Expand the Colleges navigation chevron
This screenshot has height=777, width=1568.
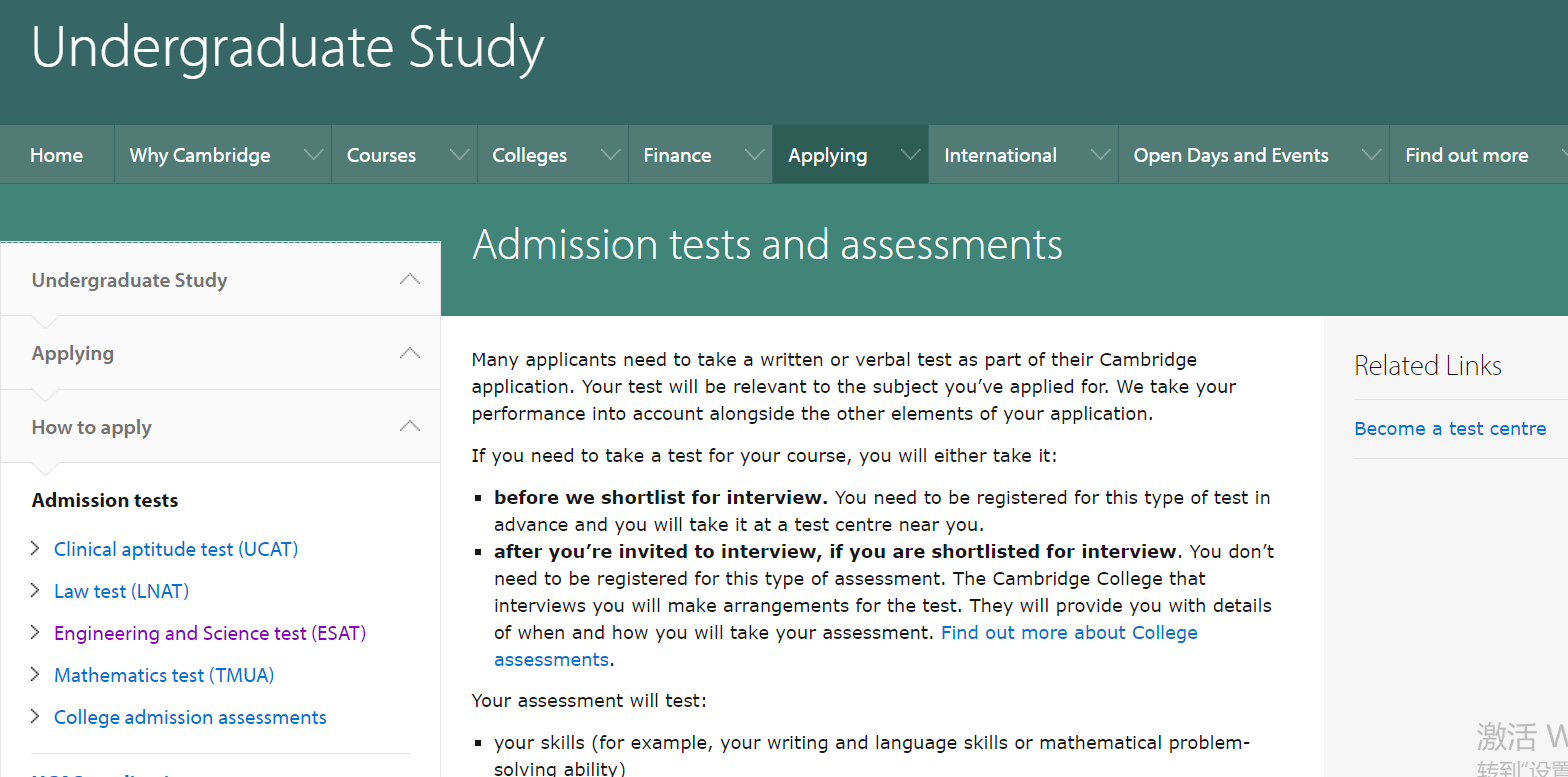[x=610, y=155]
